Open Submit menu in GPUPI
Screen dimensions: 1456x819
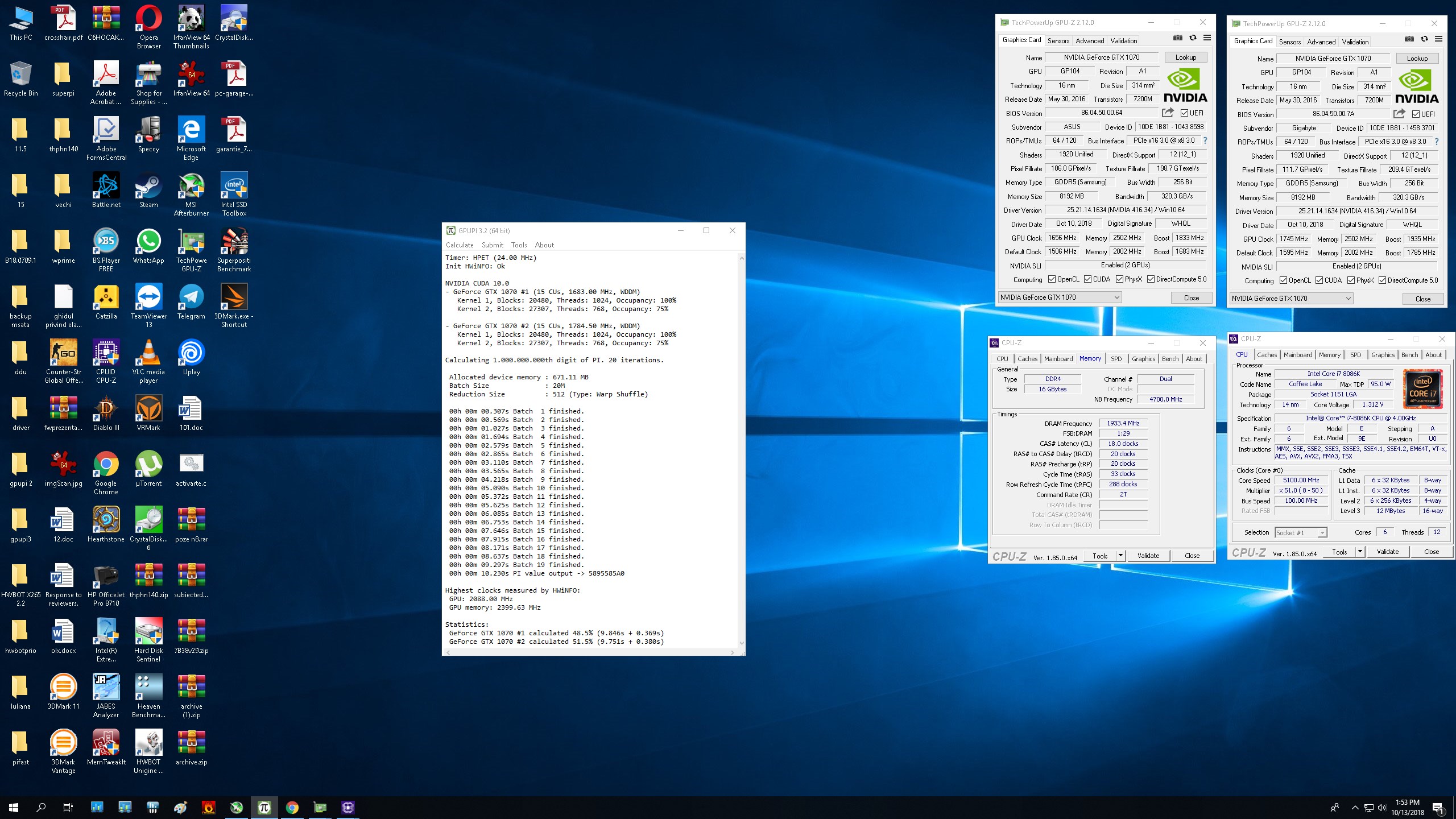coord(493,245)
